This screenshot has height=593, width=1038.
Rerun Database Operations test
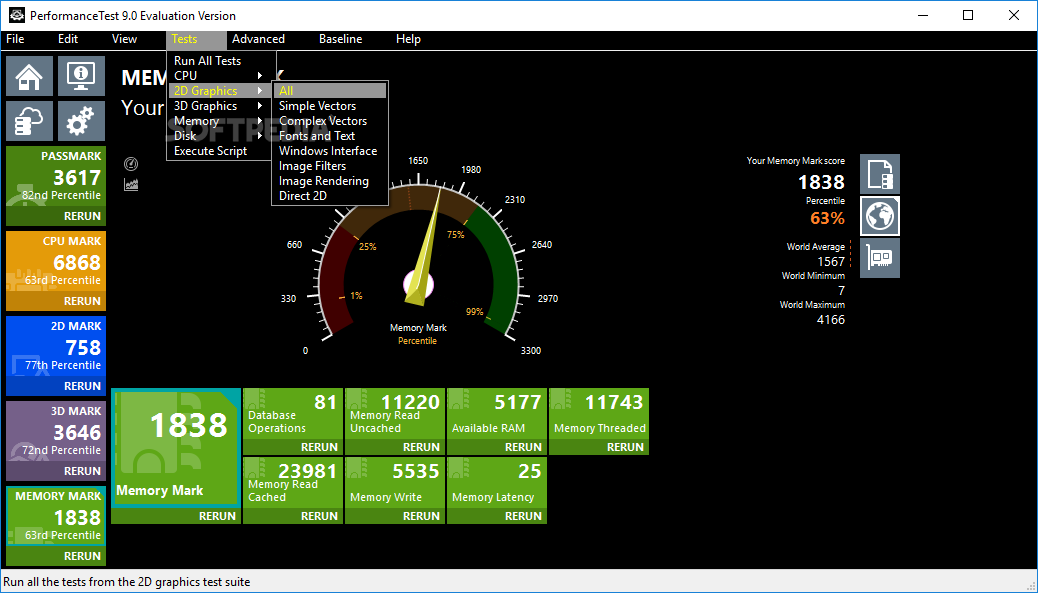click(x=319, y=447)
